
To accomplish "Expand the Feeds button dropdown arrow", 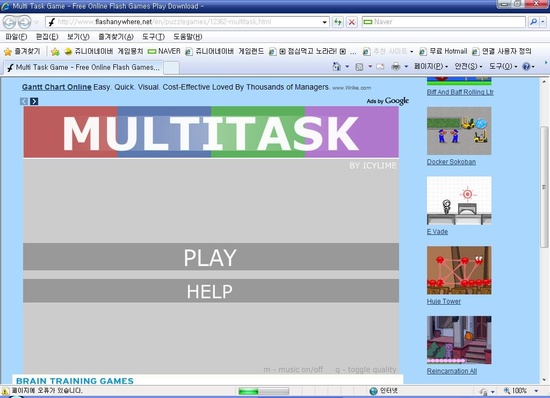I will (x=370, y=66).
